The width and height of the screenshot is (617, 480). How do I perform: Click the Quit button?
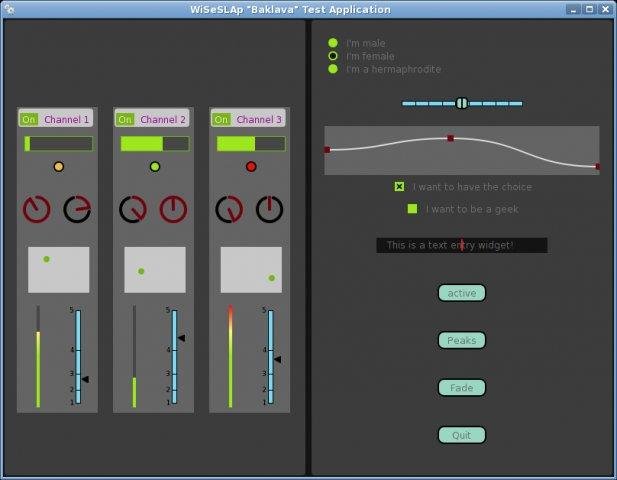click(462, 435)
